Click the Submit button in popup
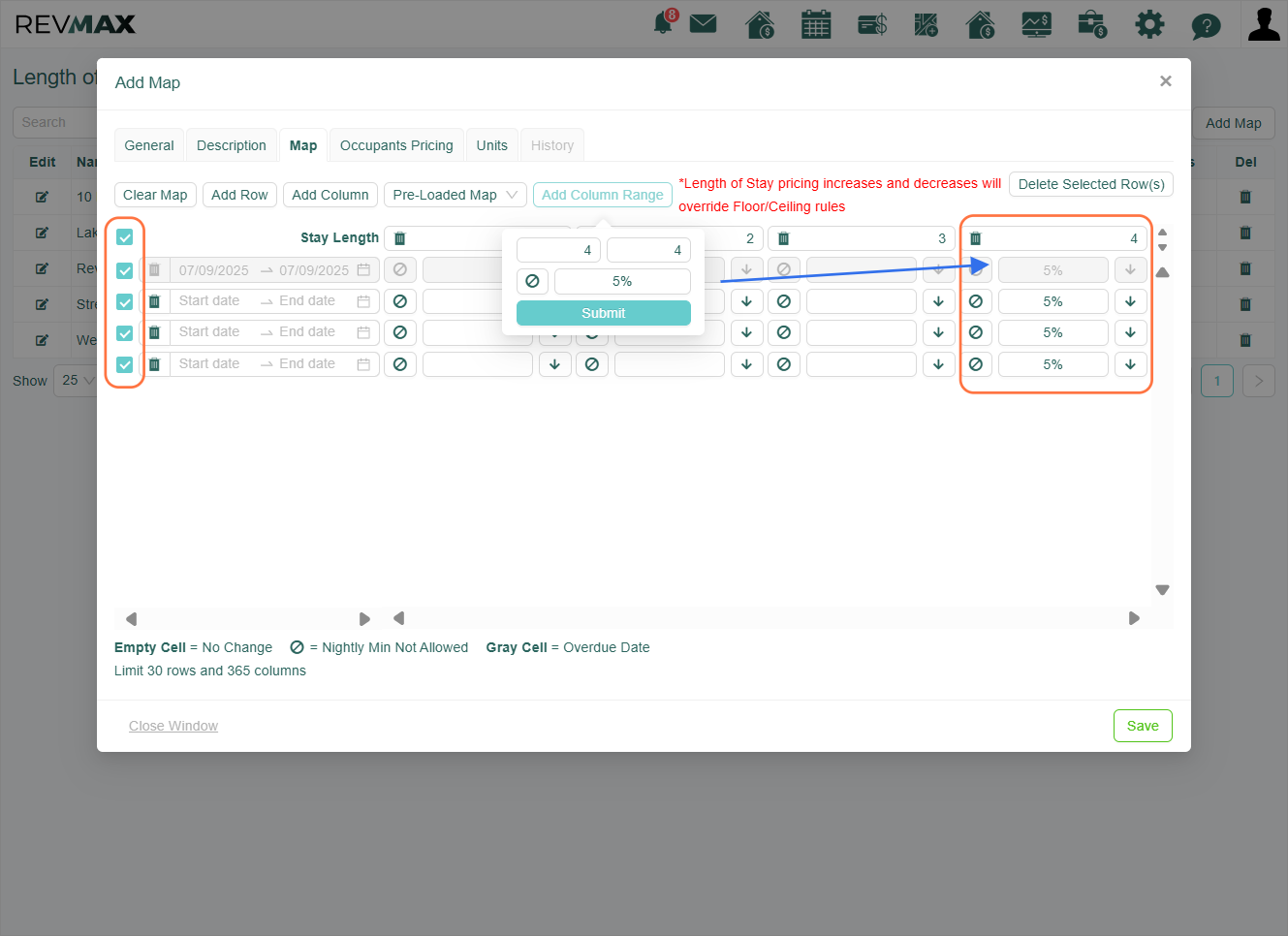The image size is (1288, 936). [604, 313]
